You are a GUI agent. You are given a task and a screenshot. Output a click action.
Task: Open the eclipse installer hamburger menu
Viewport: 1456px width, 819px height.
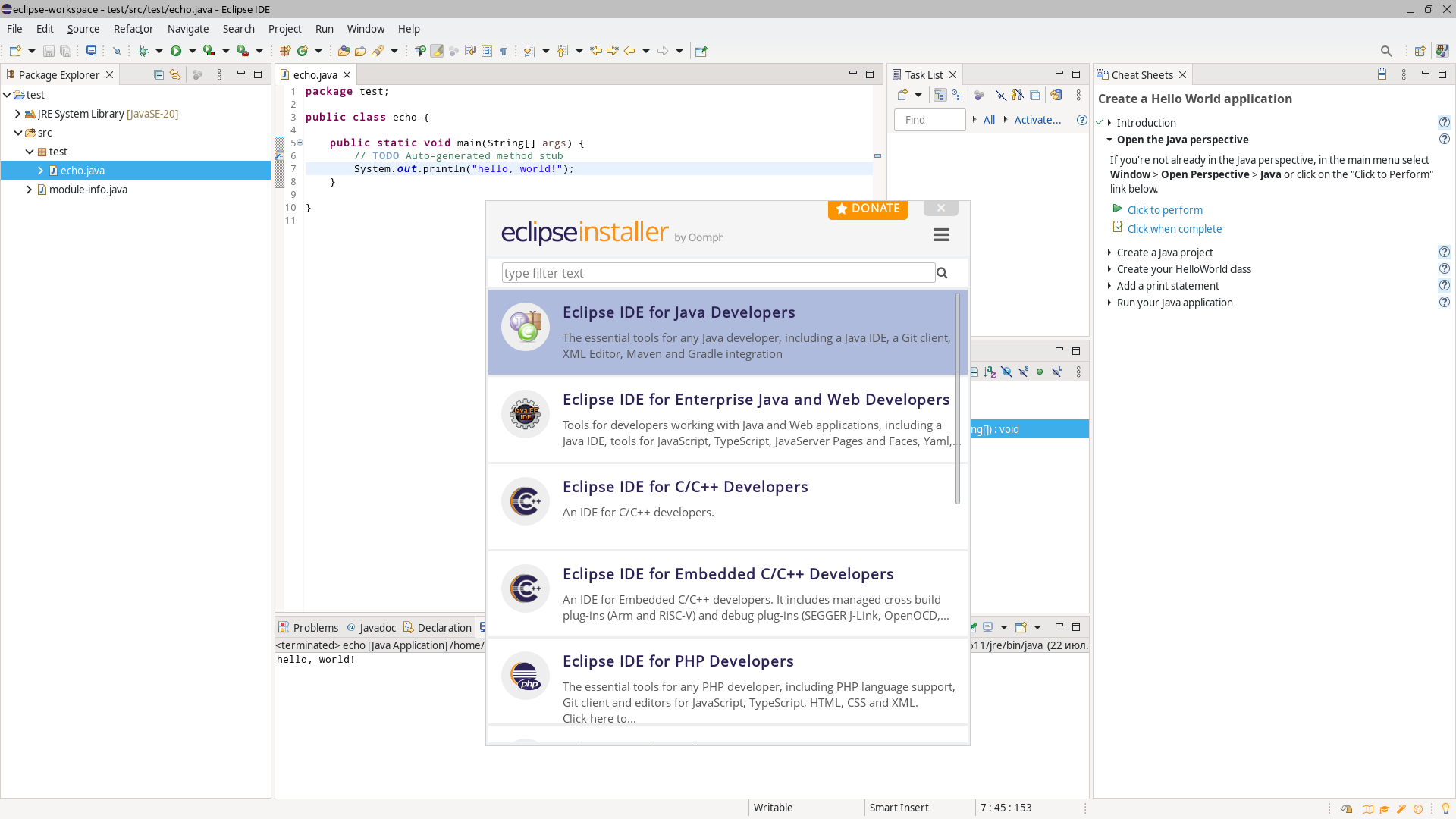(x=941, y=235)
